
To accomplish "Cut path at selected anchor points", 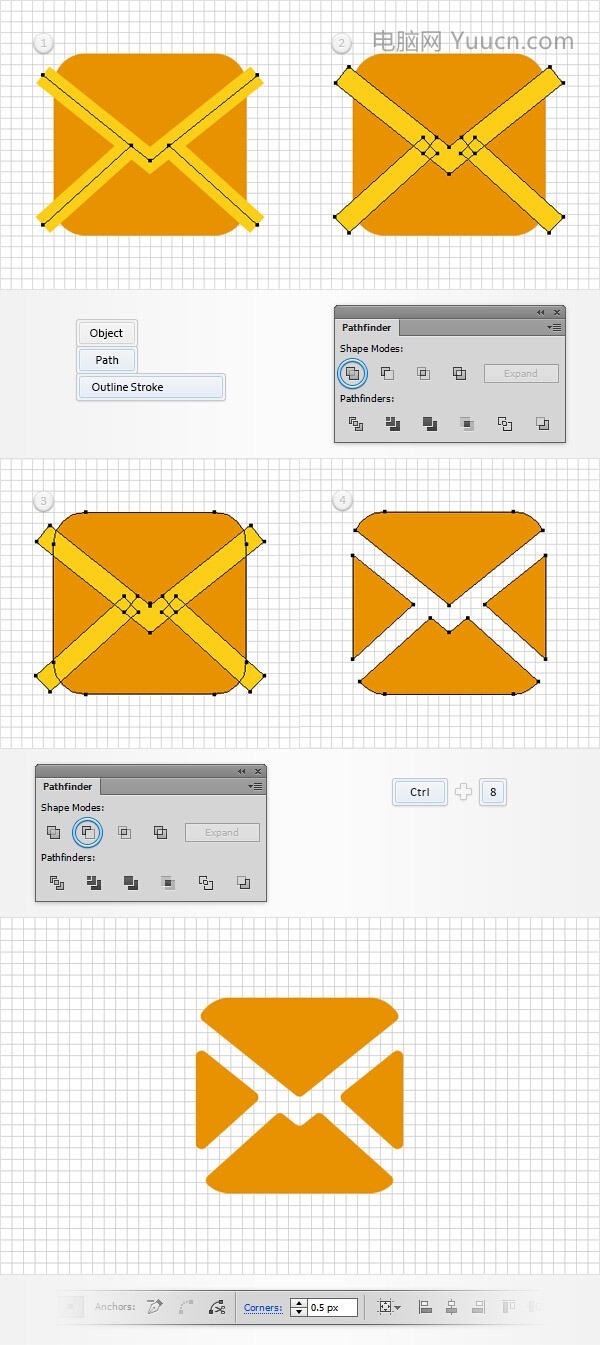I will click(x=217, y=1306).
